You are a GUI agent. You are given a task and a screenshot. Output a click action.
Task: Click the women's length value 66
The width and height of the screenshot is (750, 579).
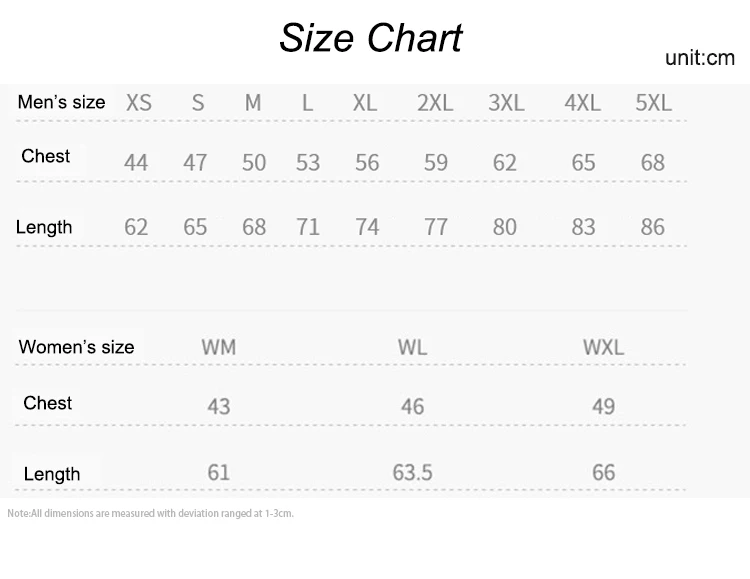pos(604,473)
